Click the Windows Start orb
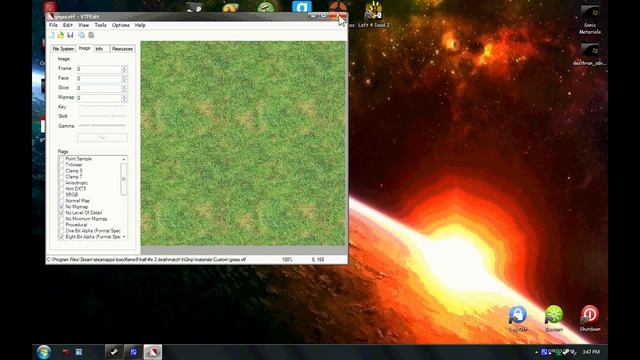The image size is (640, 360). click(44, 352)
